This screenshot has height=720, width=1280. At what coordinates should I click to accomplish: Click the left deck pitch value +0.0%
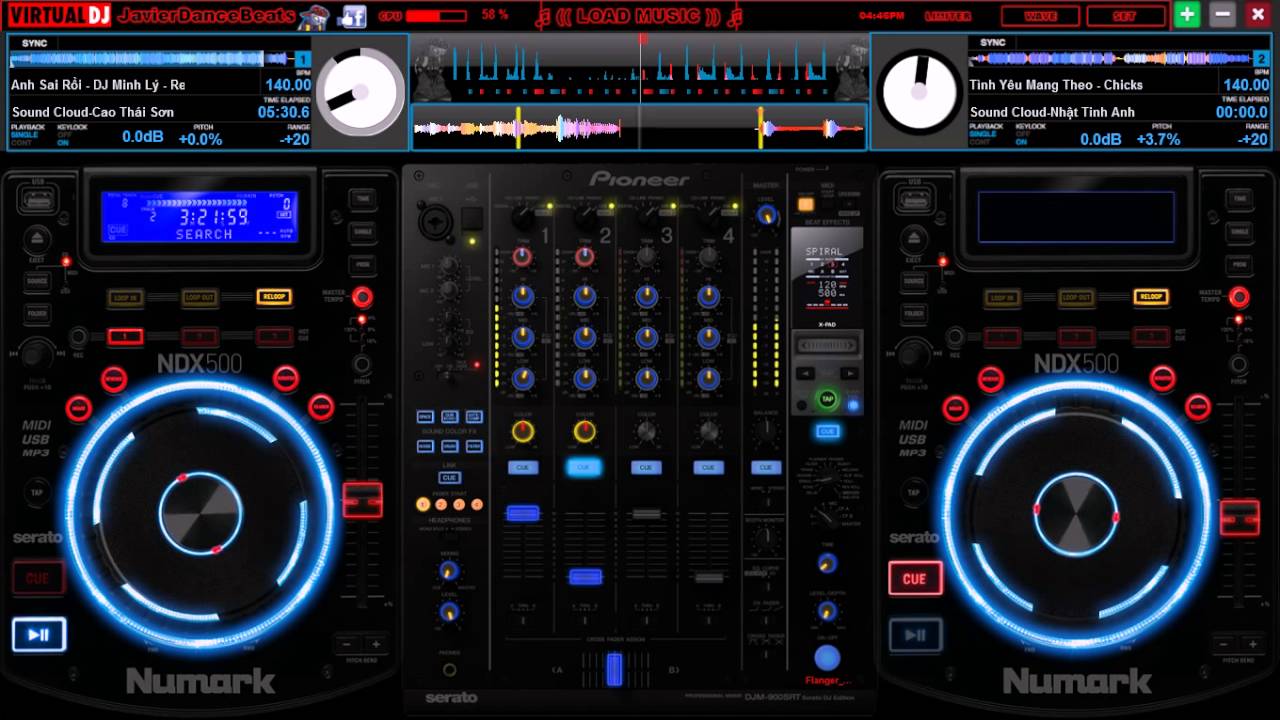coord(200,139)
